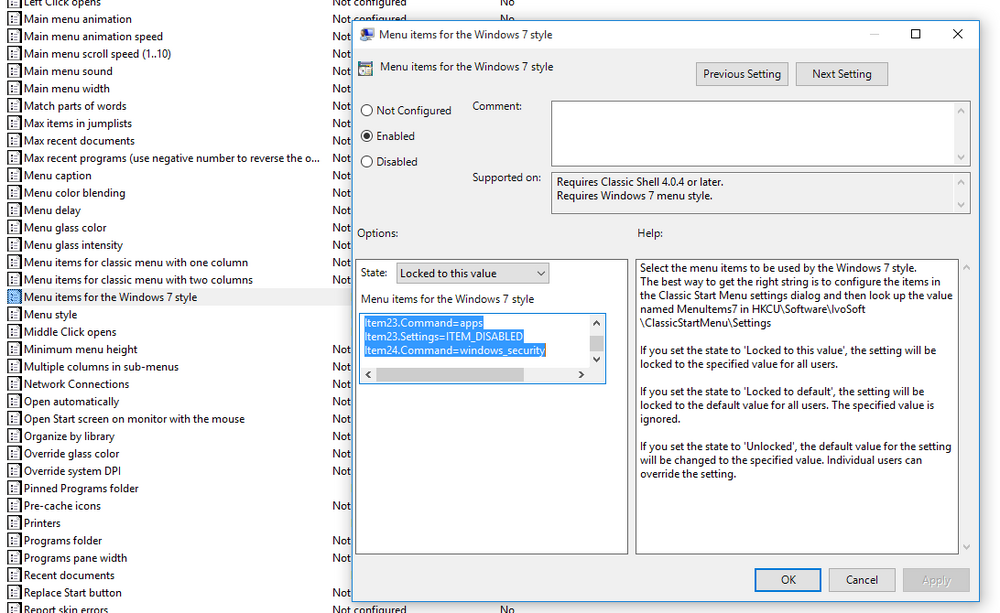Image resolution: width=1000 pixels, height=613 pixels.
Task: Click the policy icon beside Network Connections
Action: click(14, 384)
